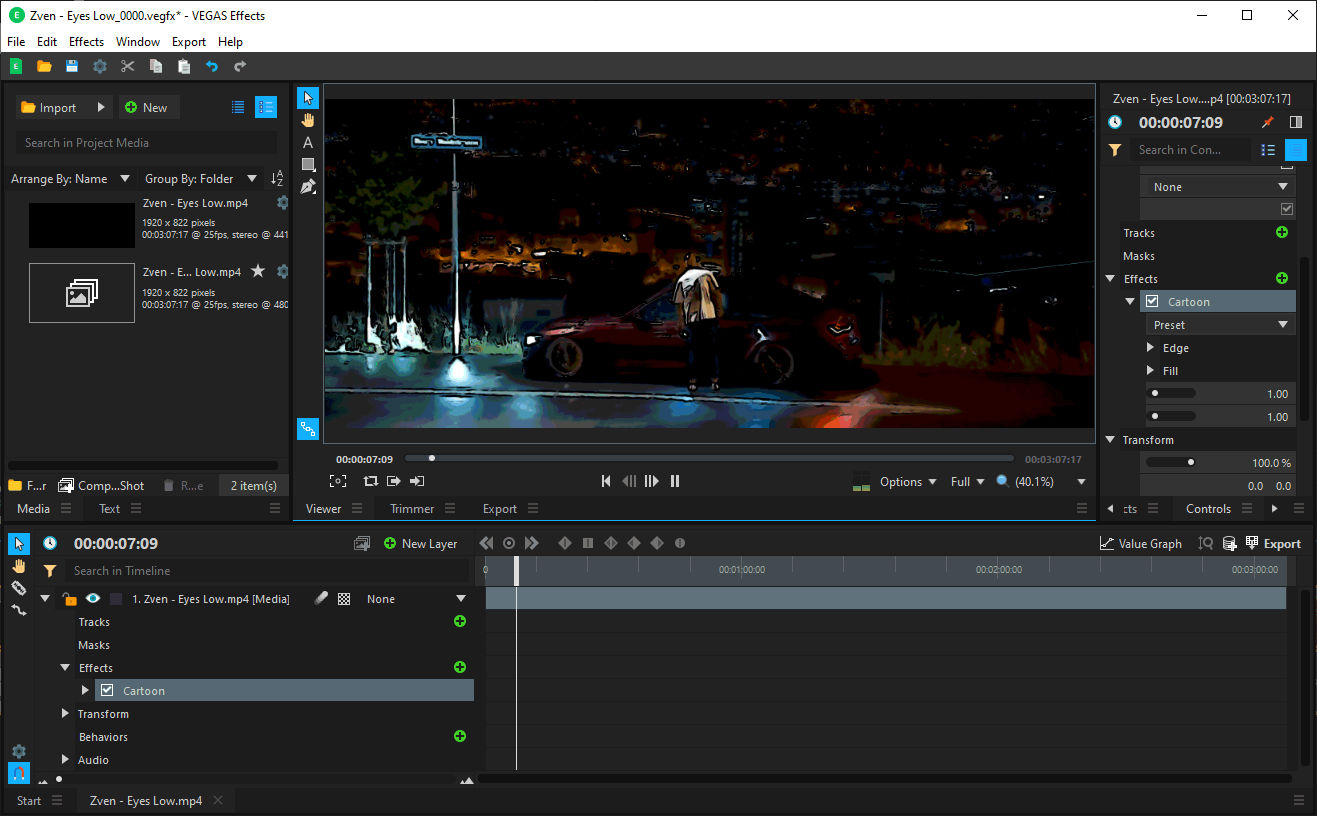The image size is (1317, 816).
Task: Open the Value Graph view
Action: pyautogui.click(x=1140, y=543)
